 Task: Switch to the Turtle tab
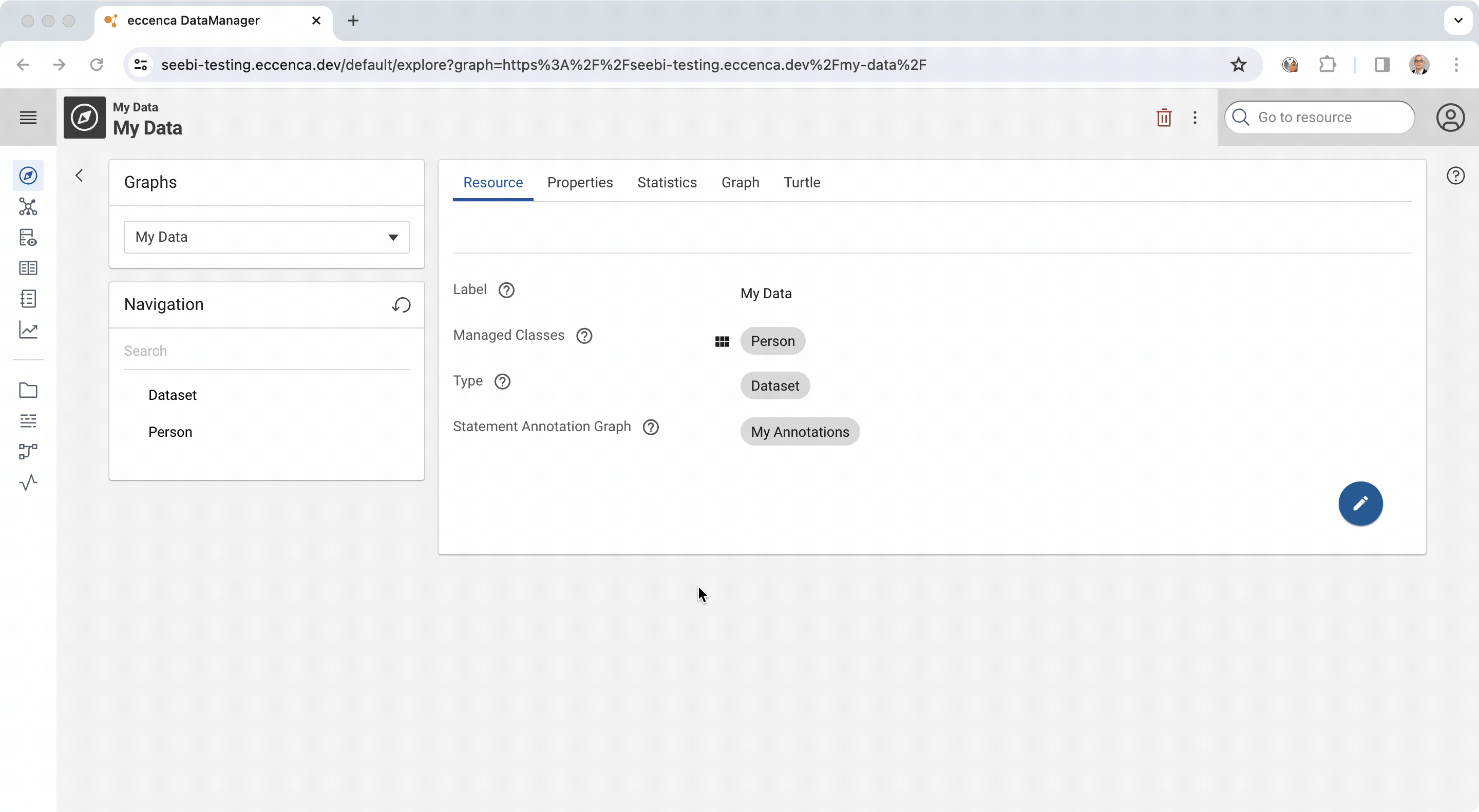[x=802, y=183]
